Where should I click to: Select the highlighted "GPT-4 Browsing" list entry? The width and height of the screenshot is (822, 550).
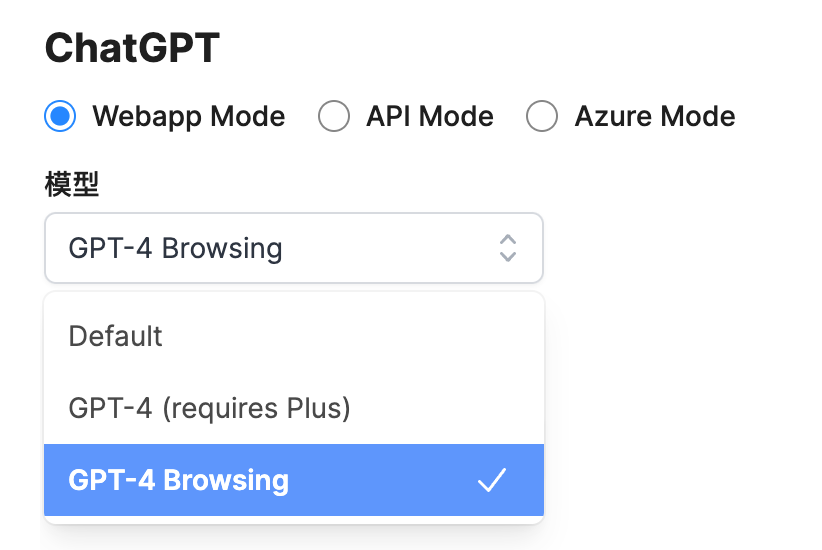pos(179,481)
